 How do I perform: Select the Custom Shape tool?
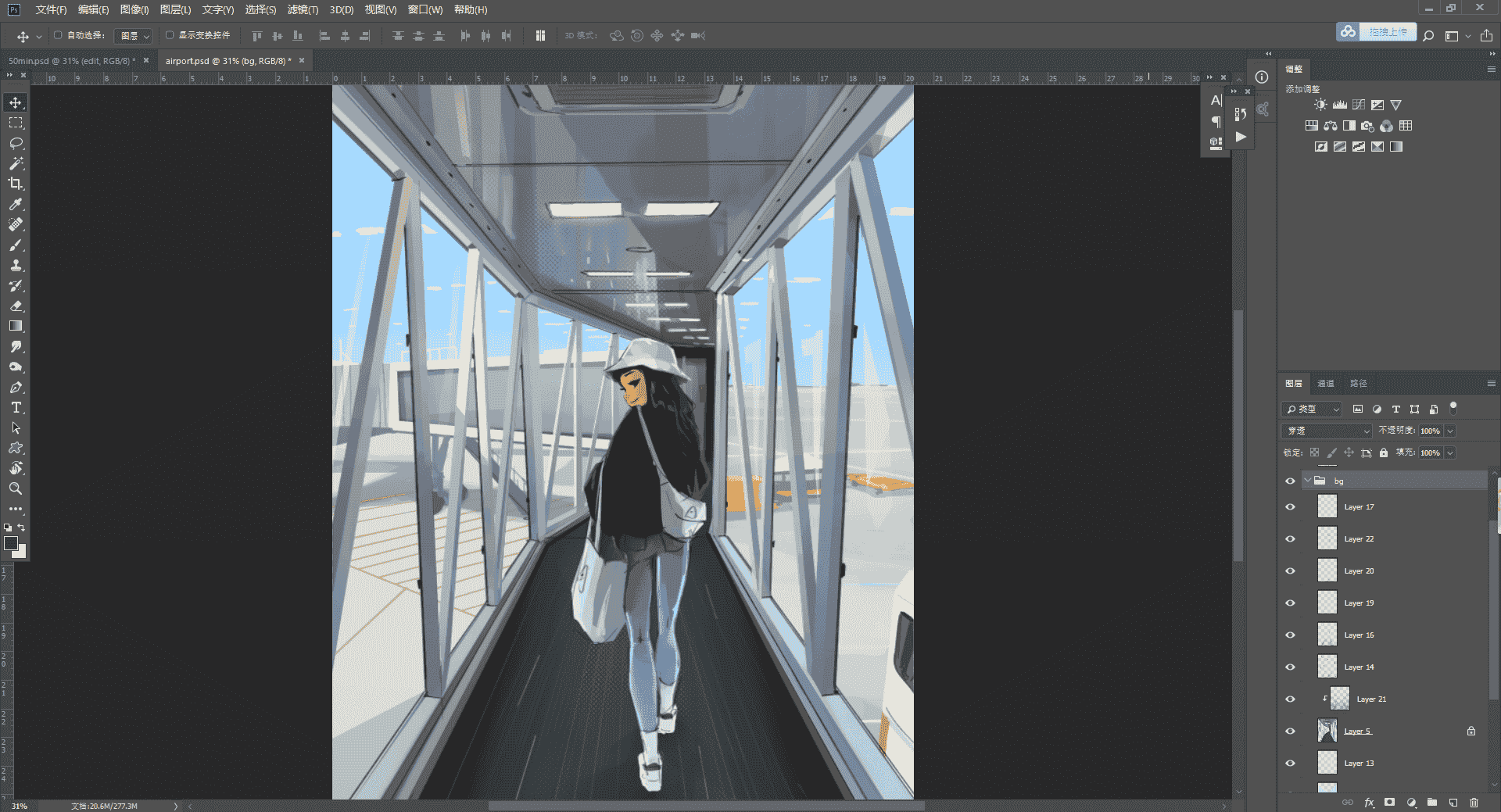16,448
